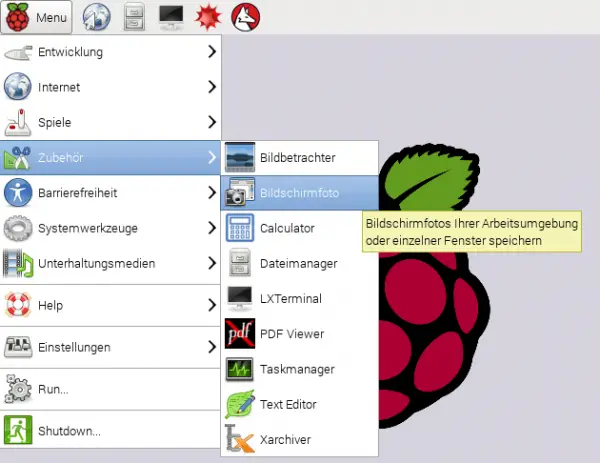This screenshot has height=463, width=600.
Task: Expand Barrierefreiheit submenu arrow
Action: click(x=212, y=192)
